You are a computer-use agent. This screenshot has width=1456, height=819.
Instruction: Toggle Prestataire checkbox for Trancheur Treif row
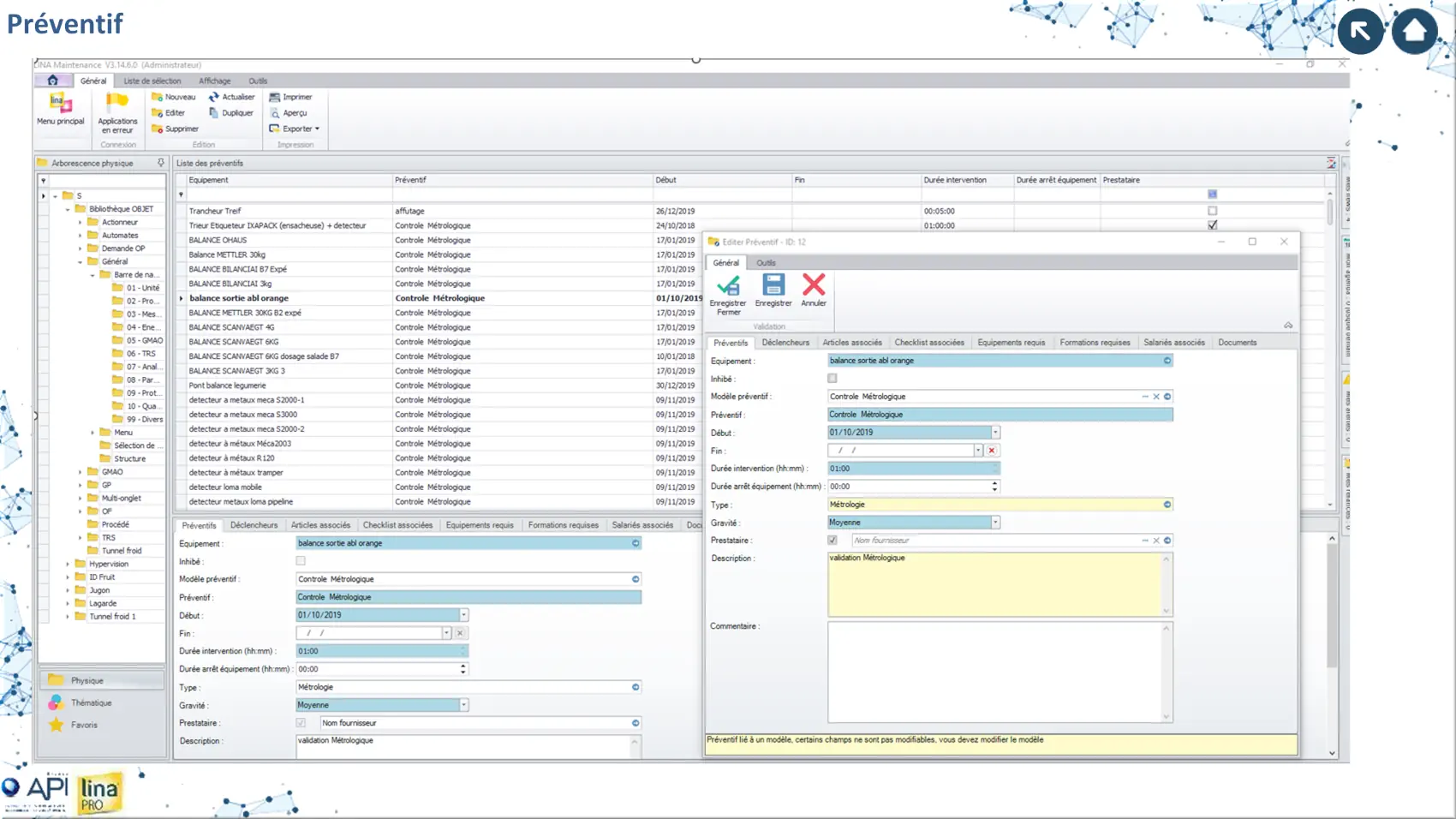pos(1212,211)
